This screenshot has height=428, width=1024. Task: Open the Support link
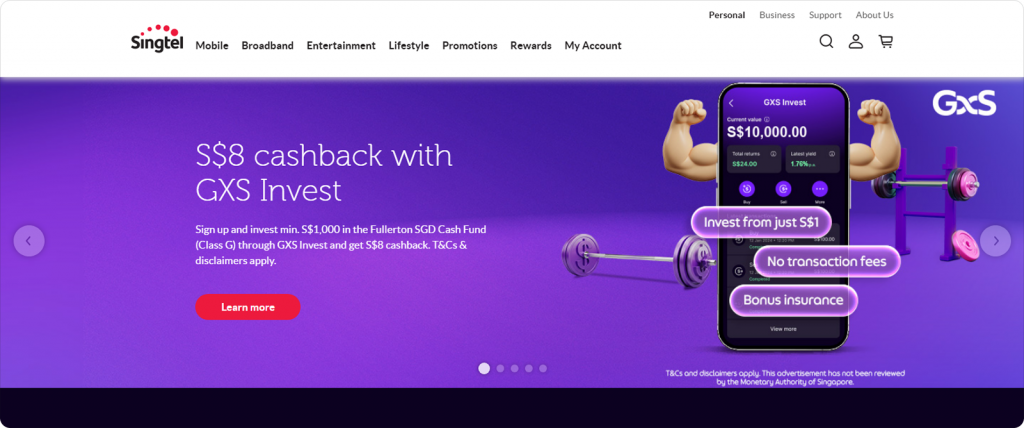[x=825, y=15]
